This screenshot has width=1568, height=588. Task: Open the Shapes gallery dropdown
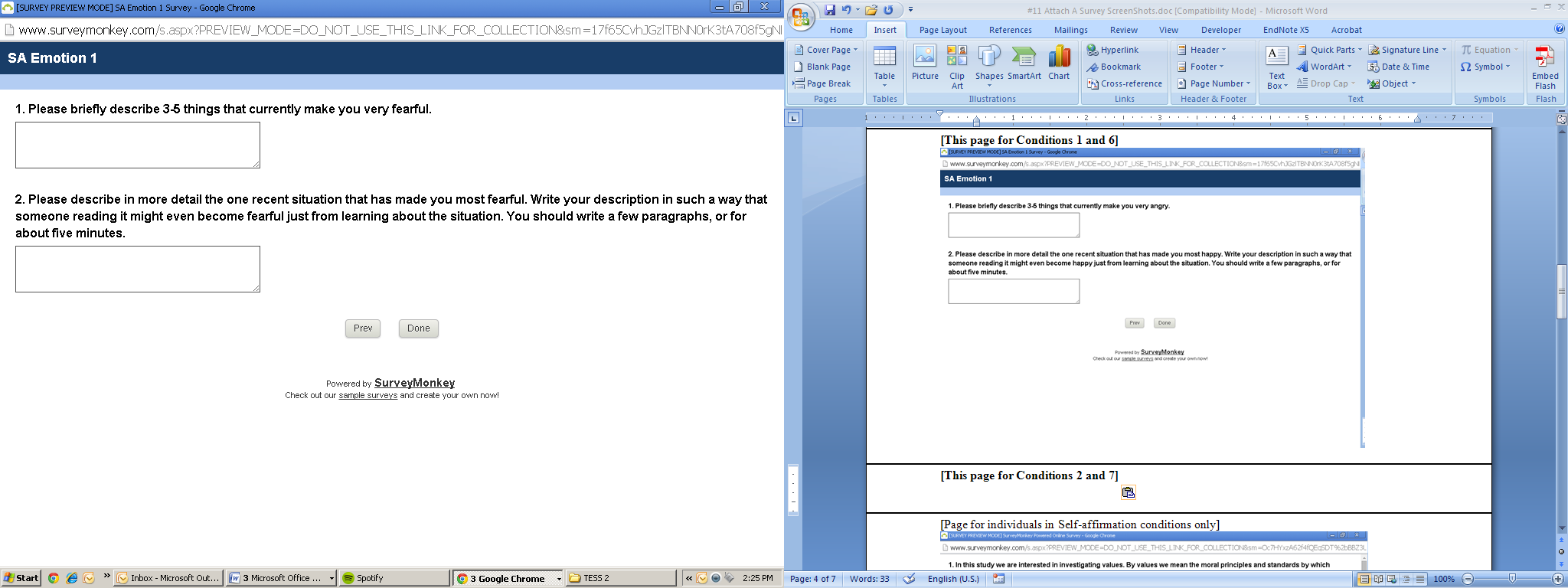coord(989,67)
